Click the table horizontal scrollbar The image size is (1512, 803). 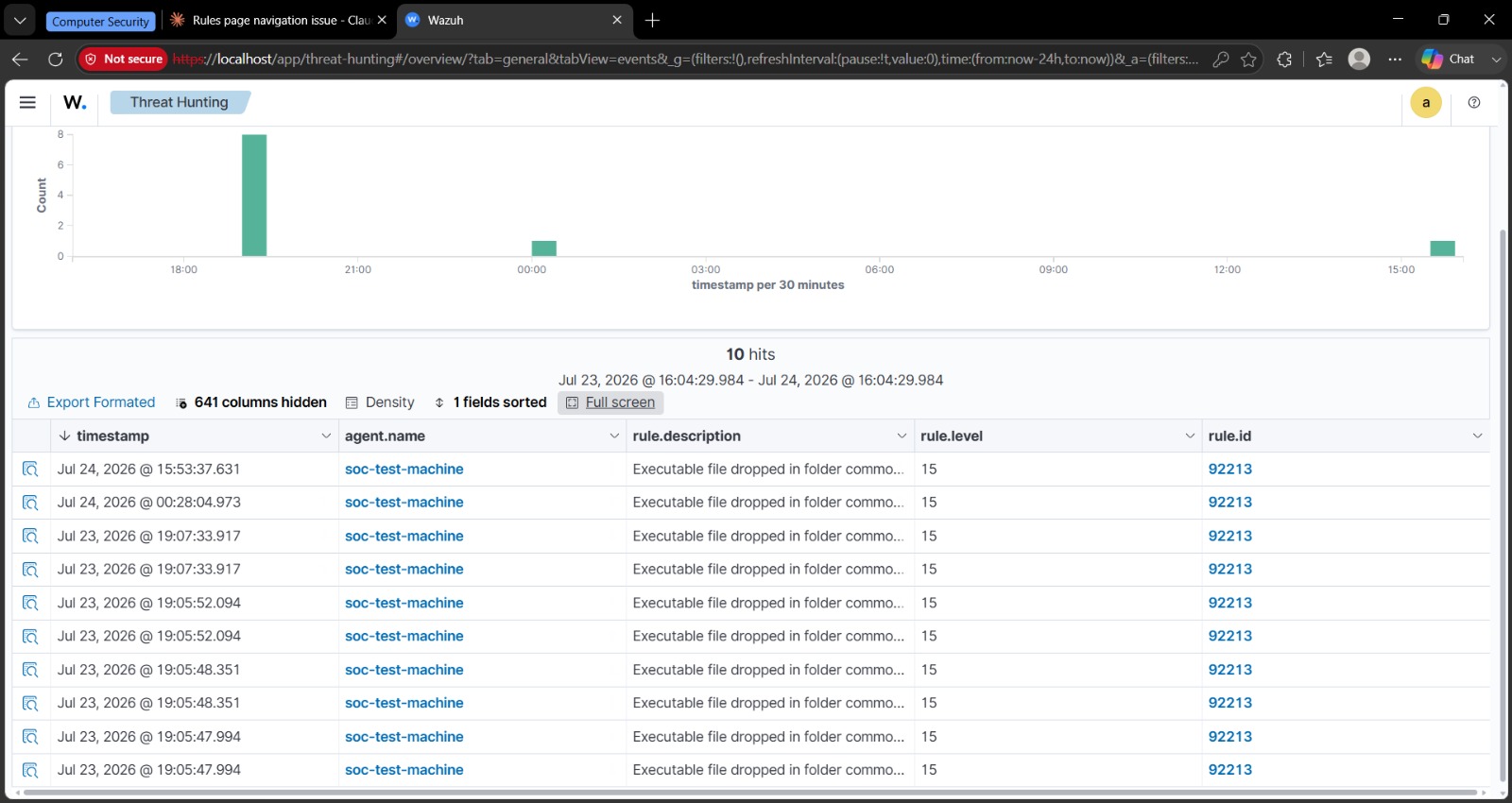(749, 792)
